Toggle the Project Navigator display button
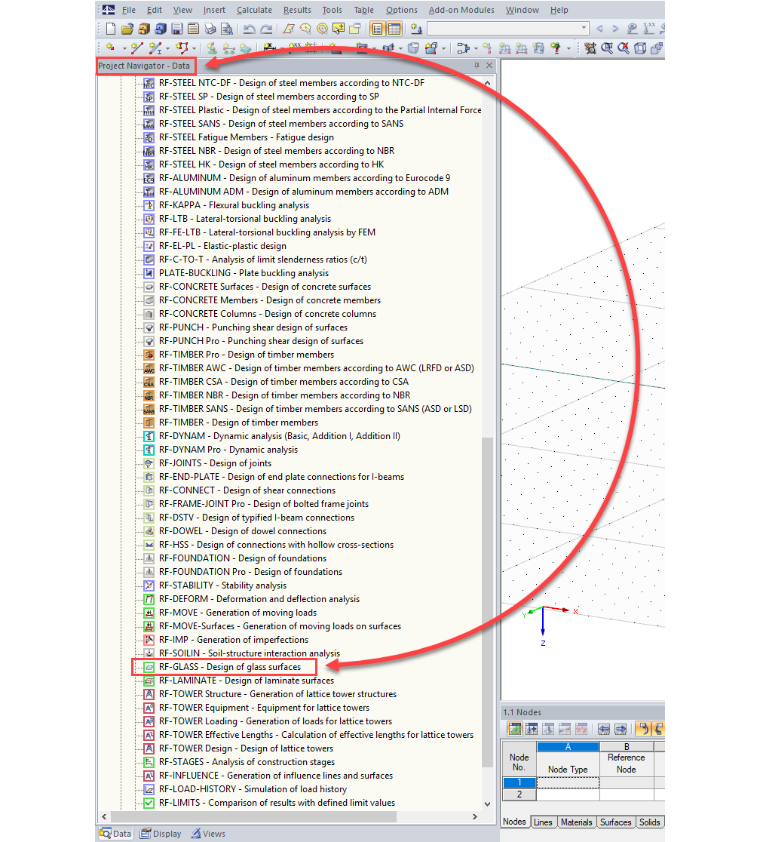760x842 pixels. (377, 28)
